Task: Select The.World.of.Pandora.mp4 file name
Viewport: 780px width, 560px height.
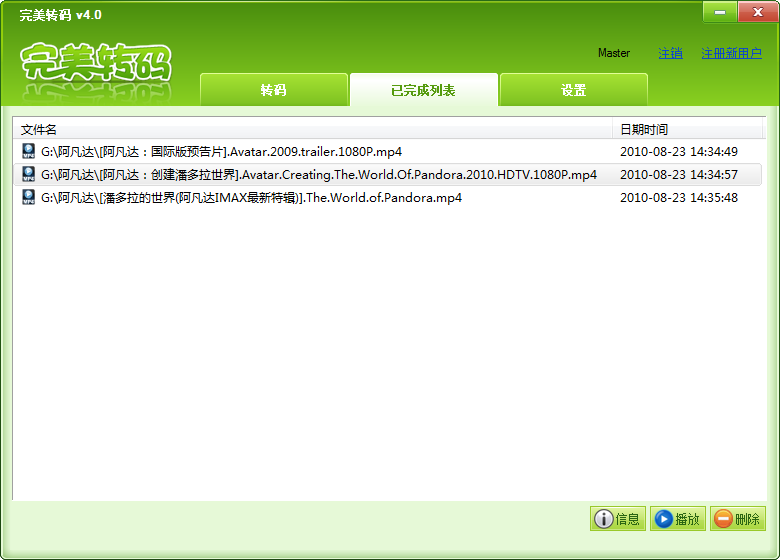Action: (x=251, y=197)
